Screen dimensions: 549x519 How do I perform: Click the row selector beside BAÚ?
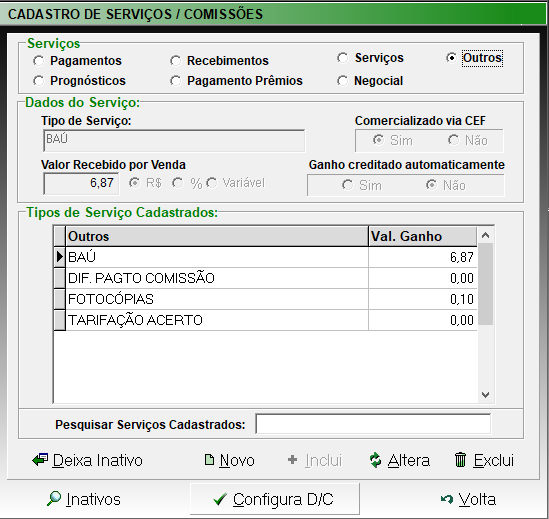click(60, 257)
